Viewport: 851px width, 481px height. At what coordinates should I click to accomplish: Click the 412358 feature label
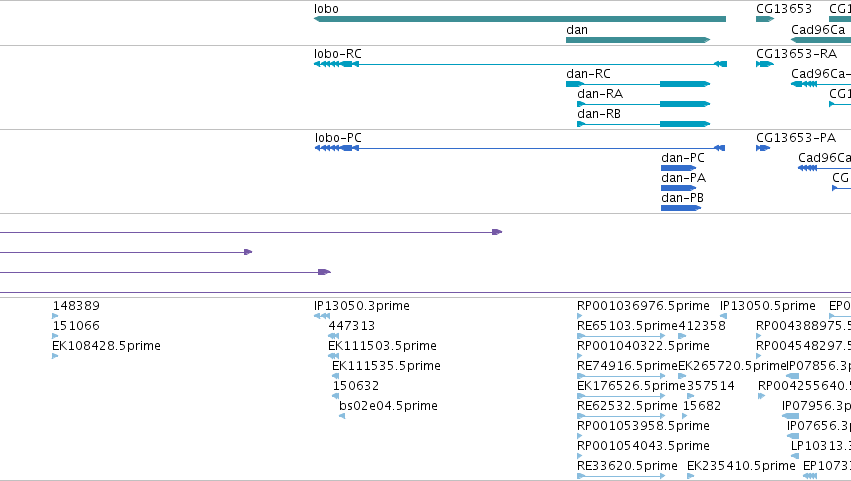pos(702,326)
